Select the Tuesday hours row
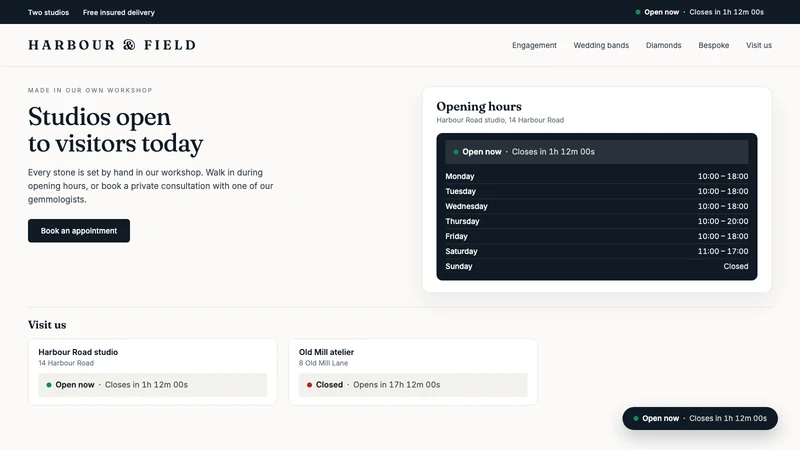The width and height of the screenshot is (800, 450). coord(597,191)
